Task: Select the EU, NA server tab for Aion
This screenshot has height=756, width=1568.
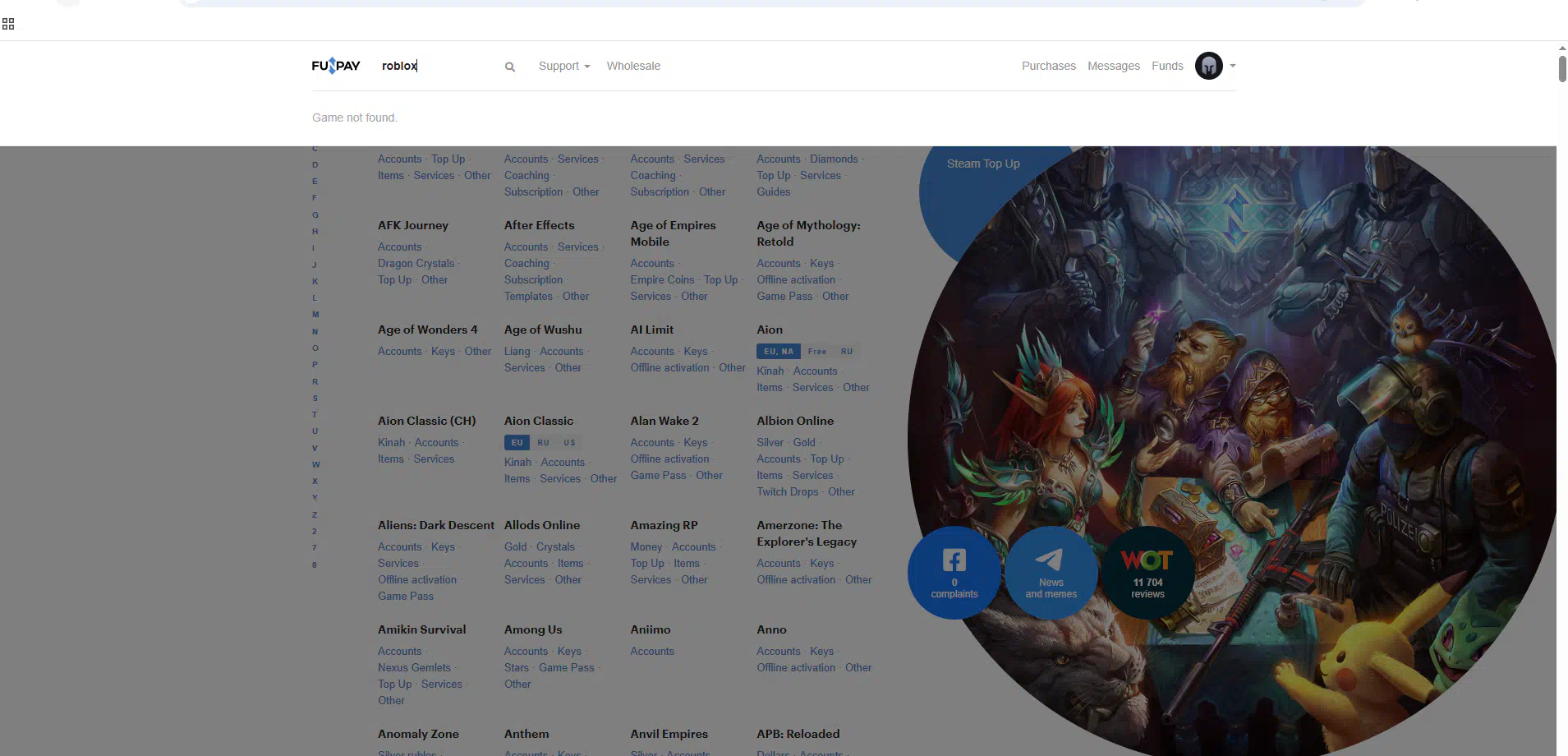Action: (x=779, y=352)
